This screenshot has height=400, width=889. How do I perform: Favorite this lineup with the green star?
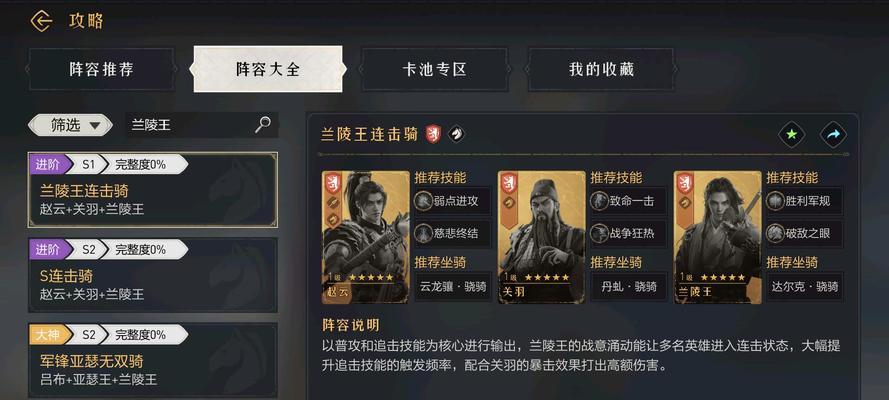coord(791,135)
